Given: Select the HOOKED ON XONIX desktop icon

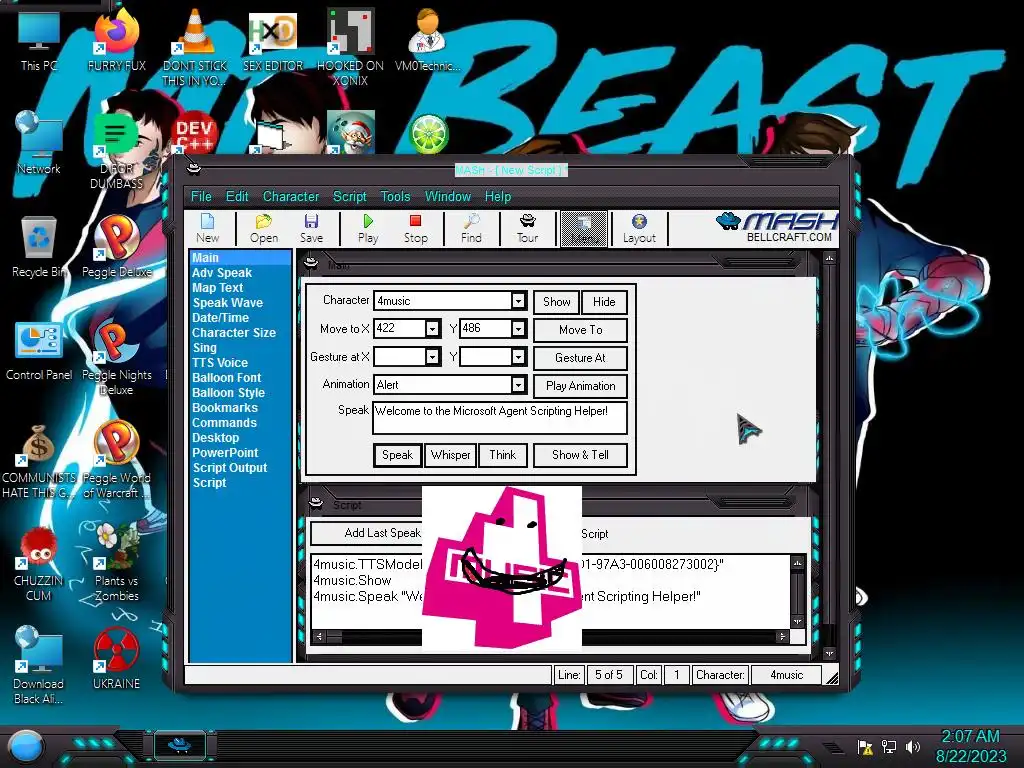Looking at the screenshot, I should click(x=351, y=47).
